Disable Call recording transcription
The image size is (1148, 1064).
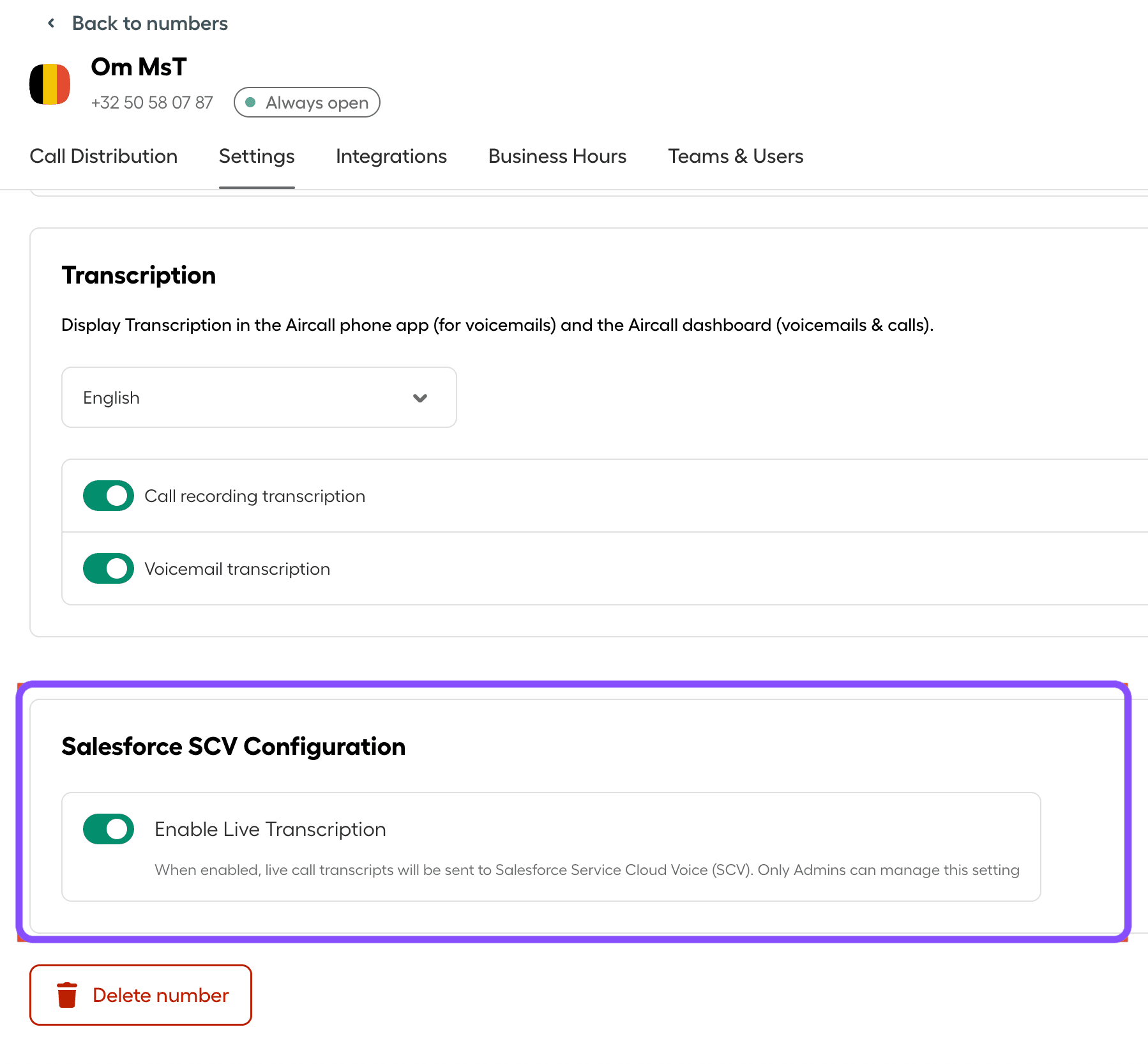click(108, 496)
